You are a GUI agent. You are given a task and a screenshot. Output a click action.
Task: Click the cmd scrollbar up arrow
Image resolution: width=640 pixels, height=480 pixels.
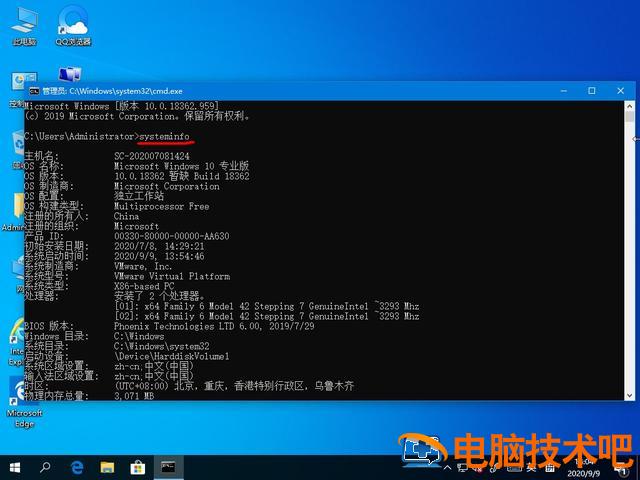pyautogui.click(x=629, y=106)
